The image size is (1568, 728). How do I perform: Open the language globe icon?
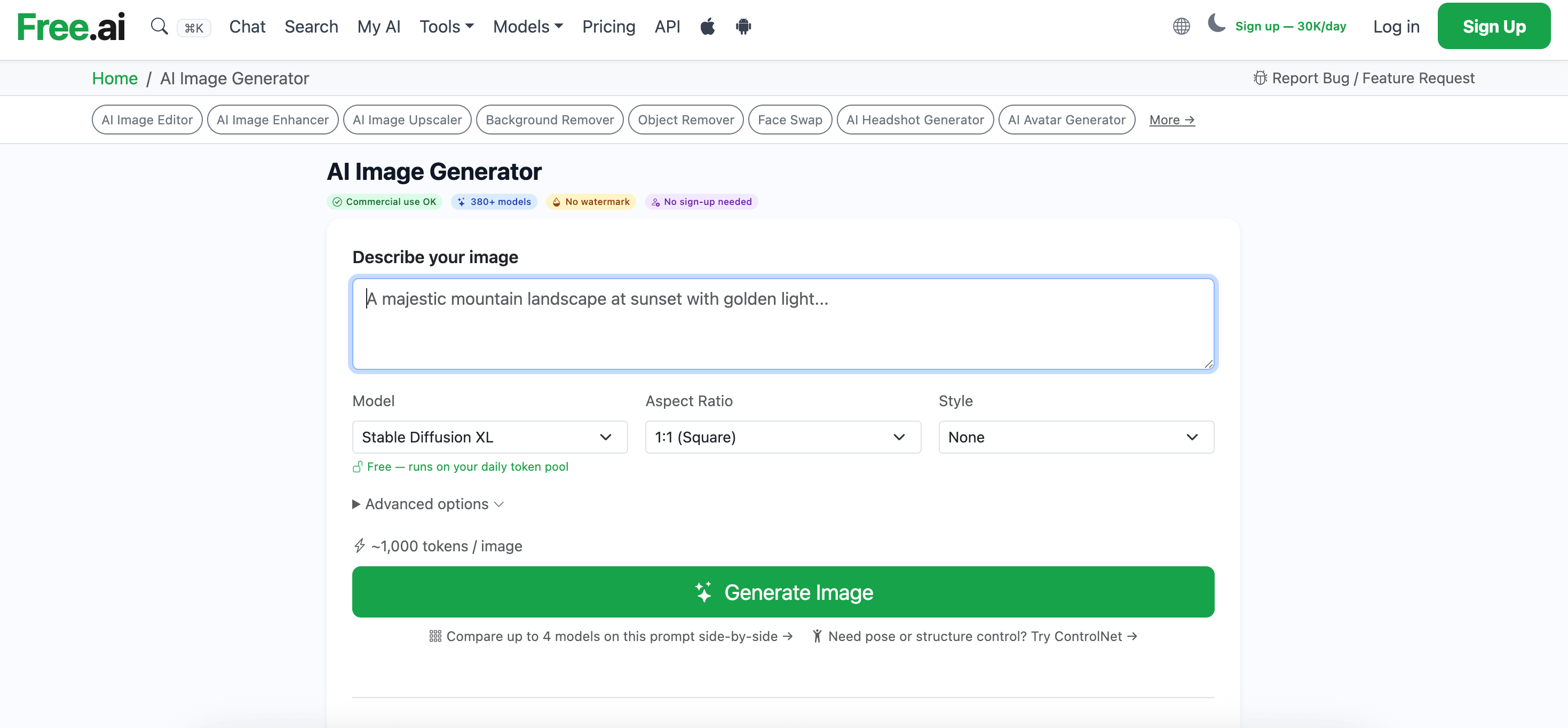1181,26
